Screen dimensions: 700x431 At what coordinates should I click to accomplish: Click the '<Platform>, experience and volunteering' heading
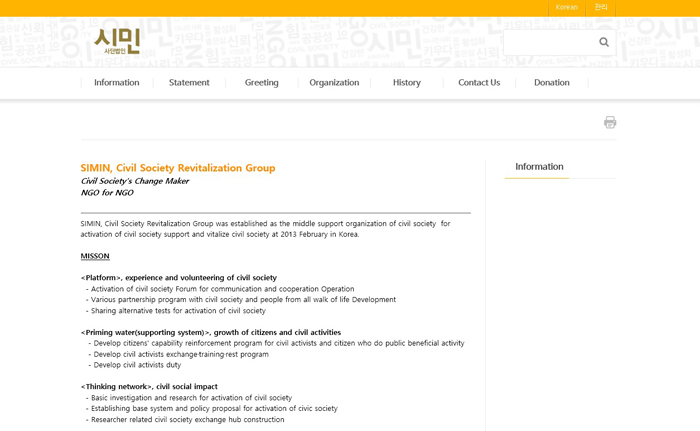click(179, 278)
